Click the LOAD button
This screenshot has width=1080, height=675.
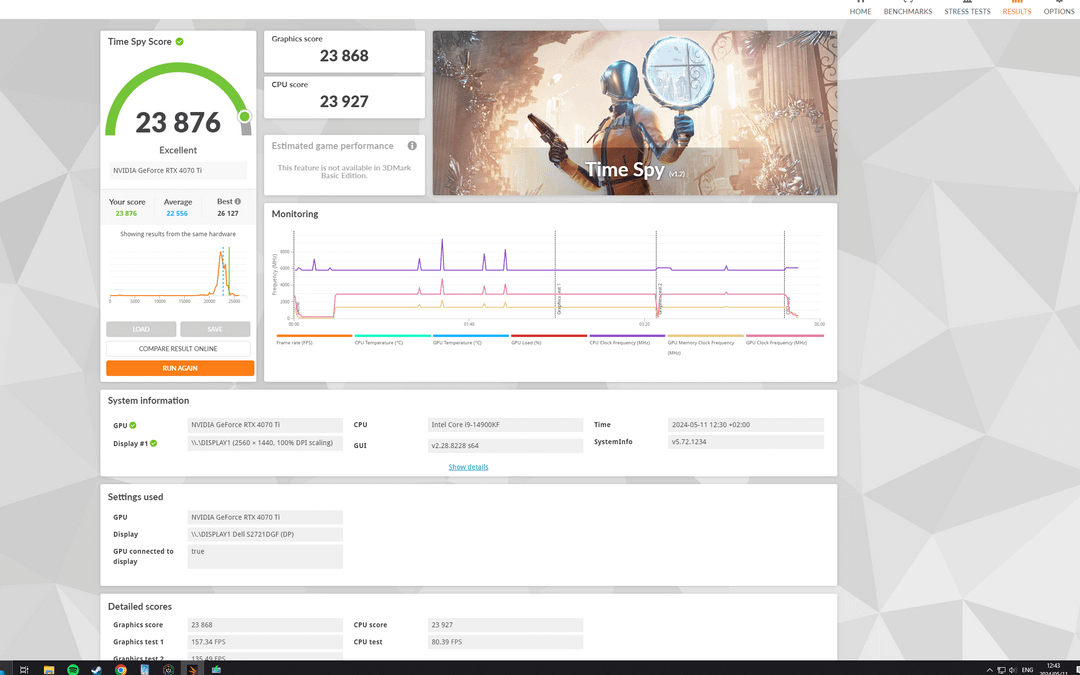pyautogui.click(x=141, y=329)
